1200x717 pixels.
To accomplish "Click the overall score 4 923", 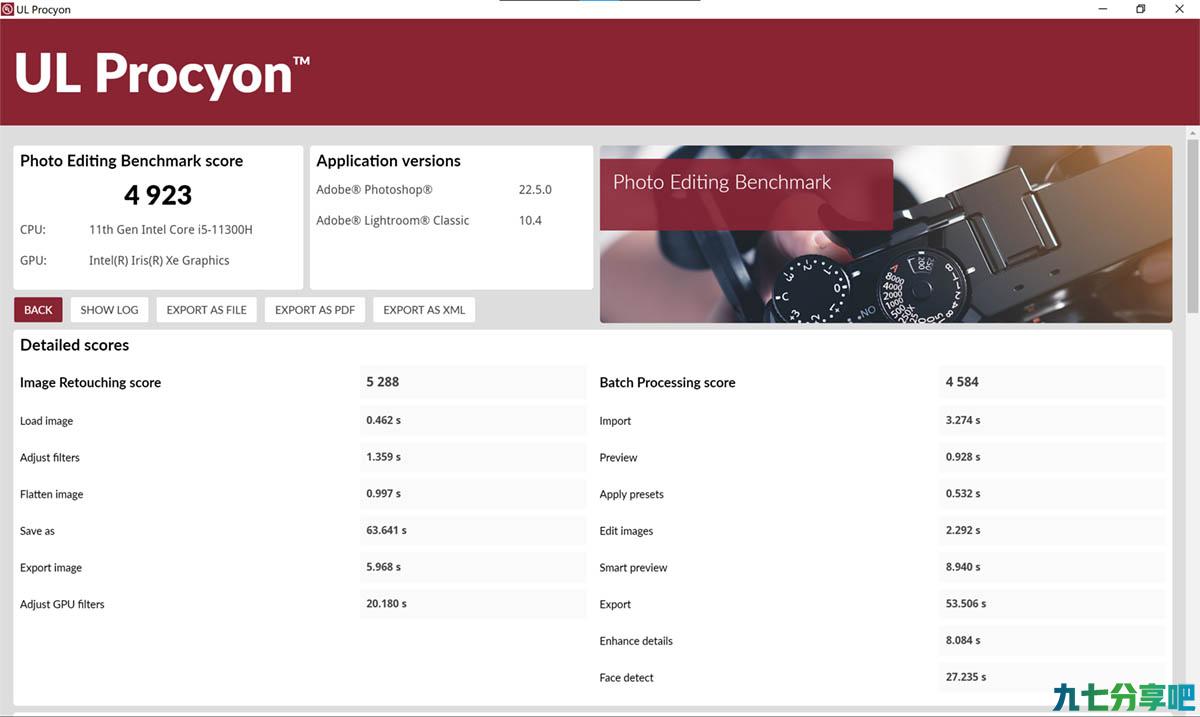I will (x=158, y=195).
